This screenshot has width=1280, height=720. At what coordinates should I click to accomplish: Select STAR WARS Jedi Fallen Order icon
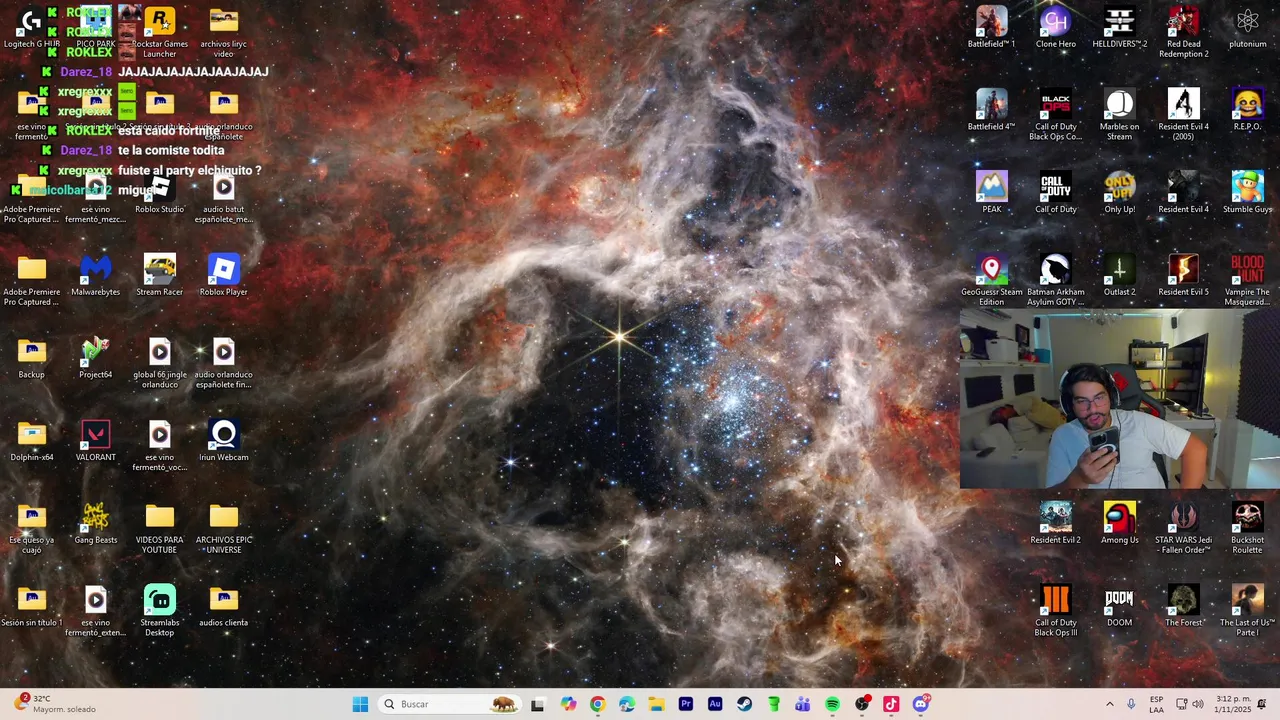click(x=1183, y=529)
